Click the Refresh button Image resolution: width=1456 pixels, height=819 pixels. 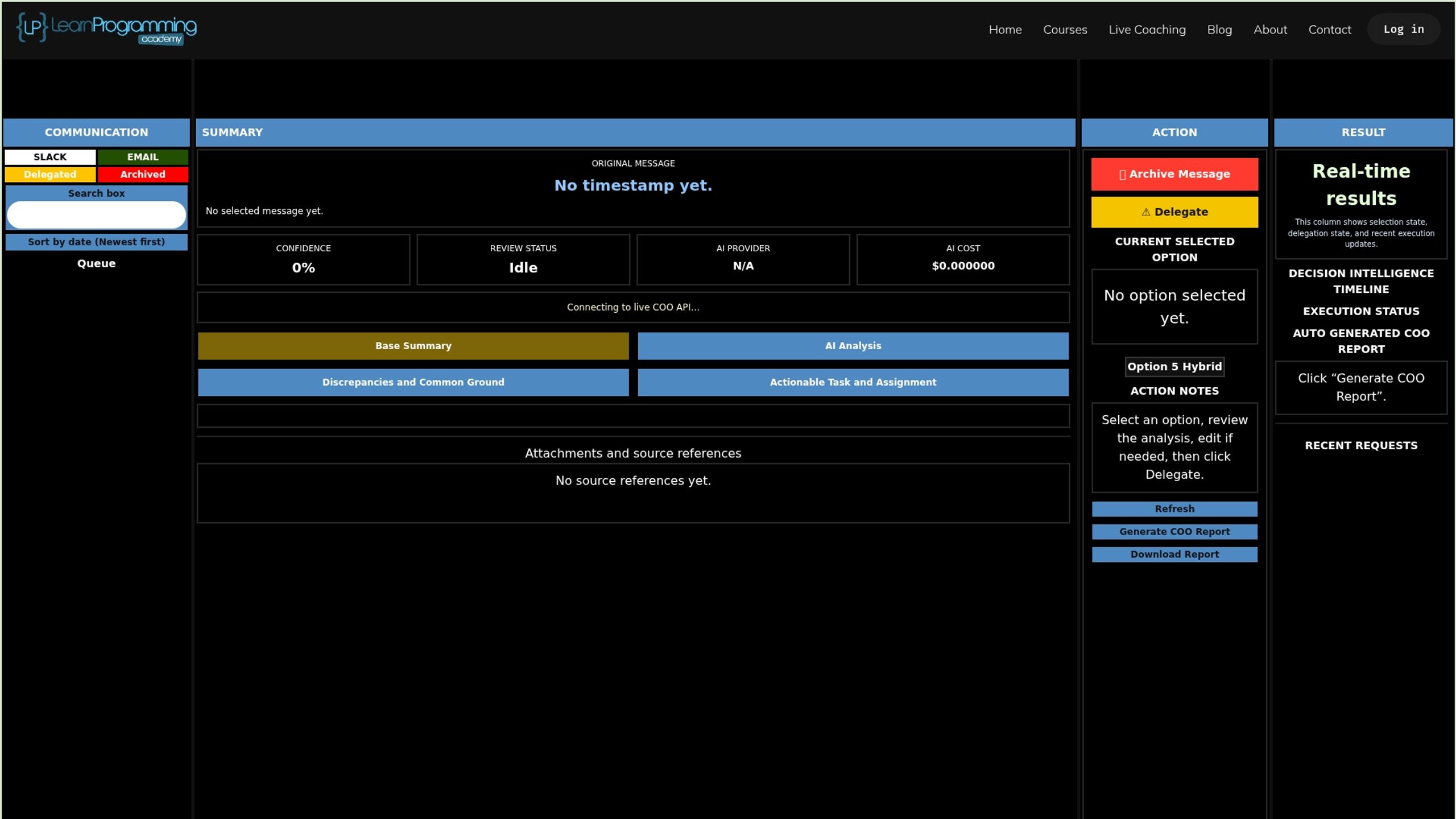point(1174,509)
